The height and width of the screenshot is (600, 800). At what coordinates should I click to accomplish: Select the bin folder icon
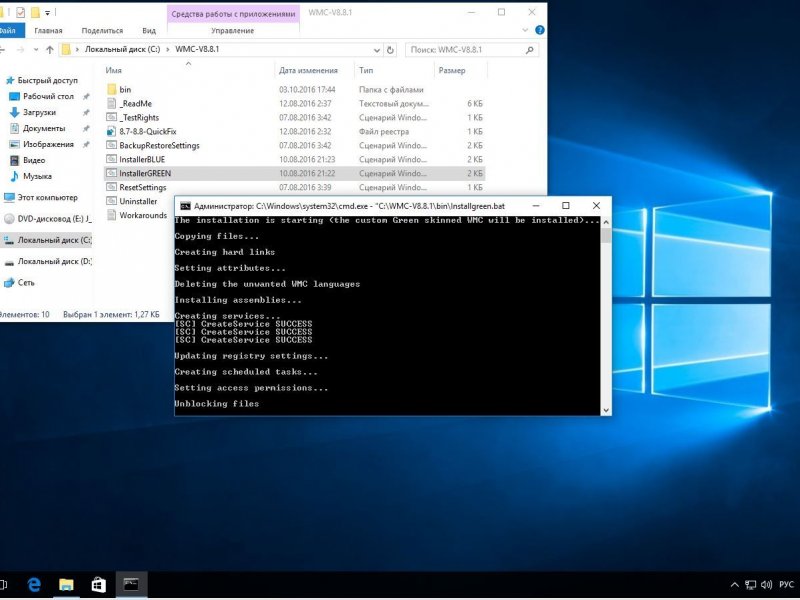click(112, 89)
